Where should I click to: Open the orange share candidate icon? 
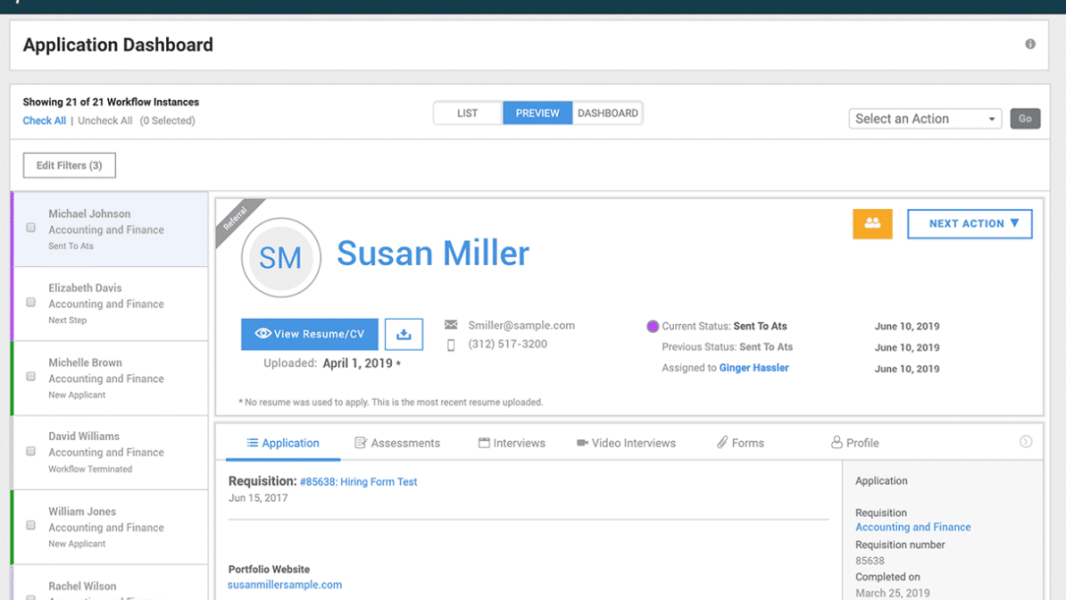[x=872, y=224]
